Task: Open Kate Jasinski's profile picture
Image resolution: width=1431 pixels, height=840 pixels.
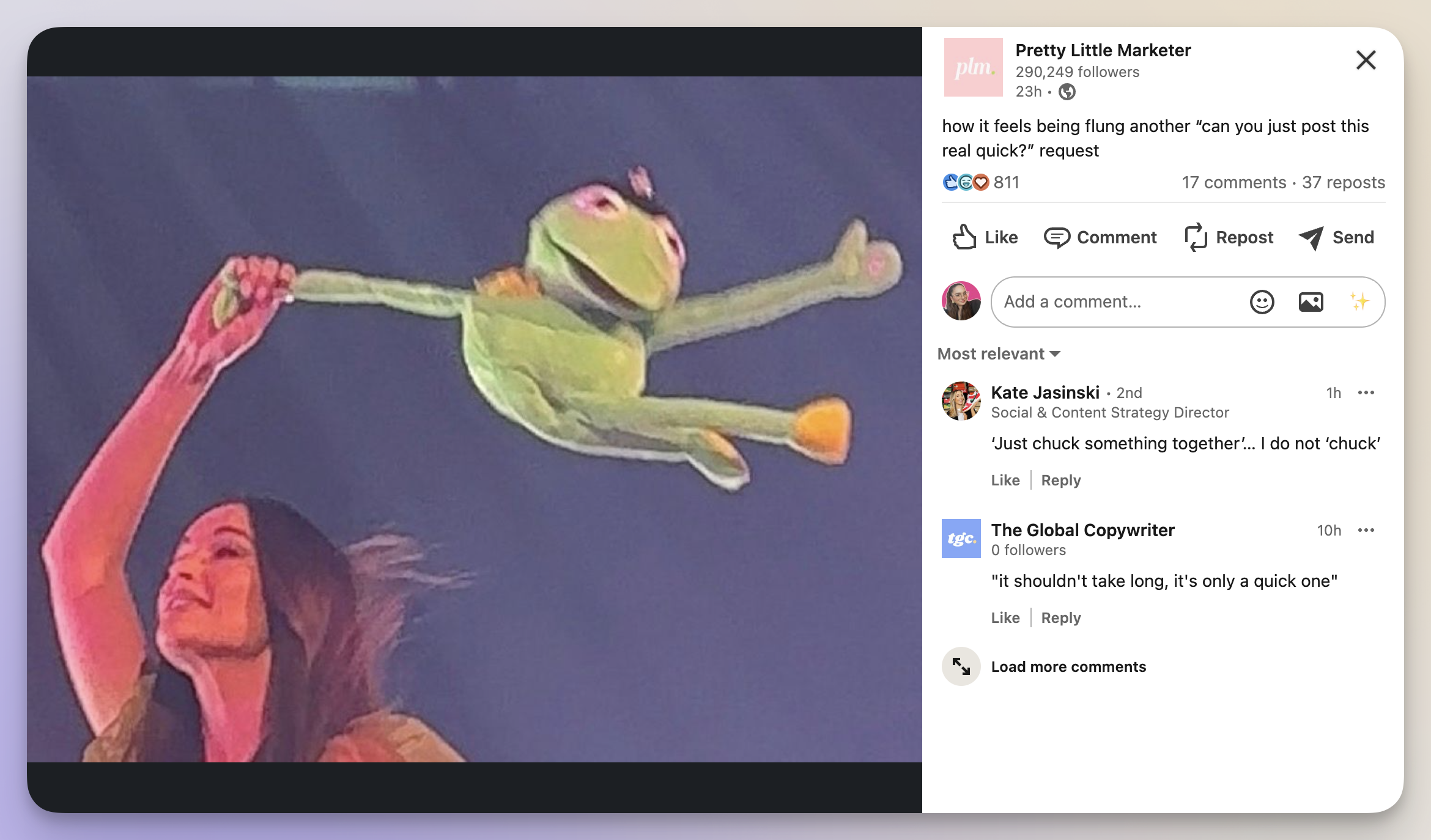Action: (961, 401)
